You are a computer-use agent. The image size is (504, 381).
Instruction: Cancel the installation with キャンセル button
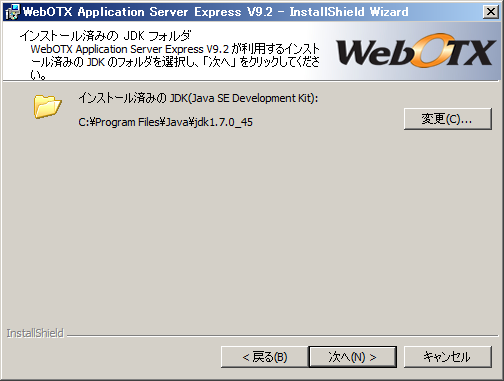(x=448, y=357)
